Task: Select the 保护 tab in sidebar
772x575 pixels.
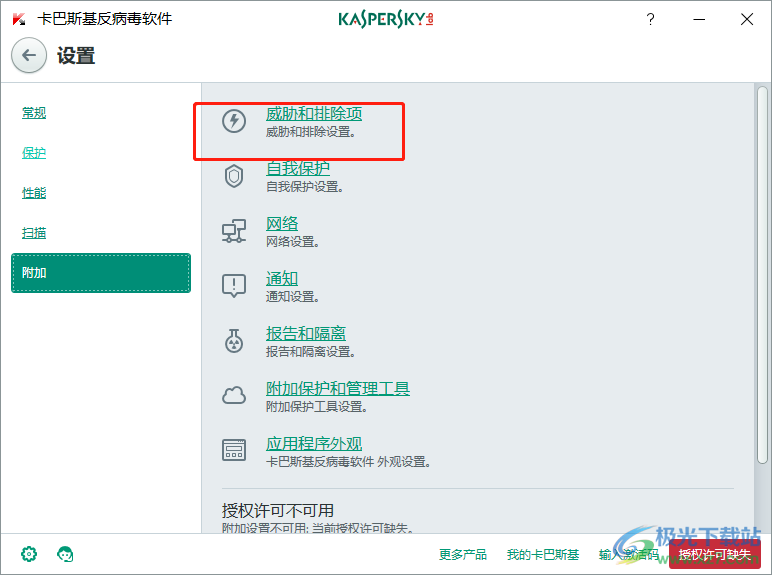Action: (x=34, y=153)
